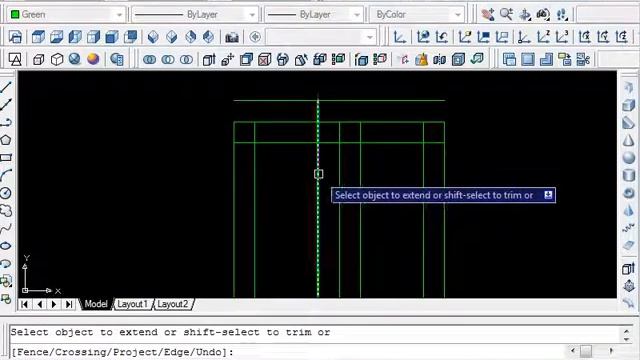Select the Delete Faces tool

tap(264, 60)
